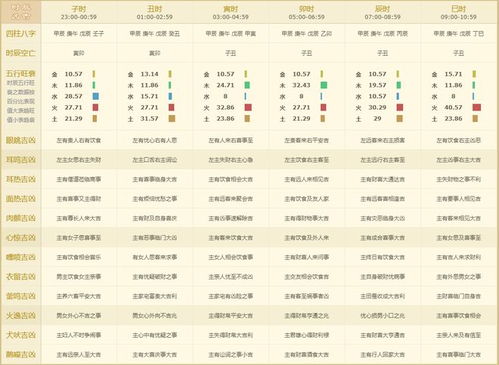
Task: Click the 眼跳吉凶 row label
Action: point(21,140)
